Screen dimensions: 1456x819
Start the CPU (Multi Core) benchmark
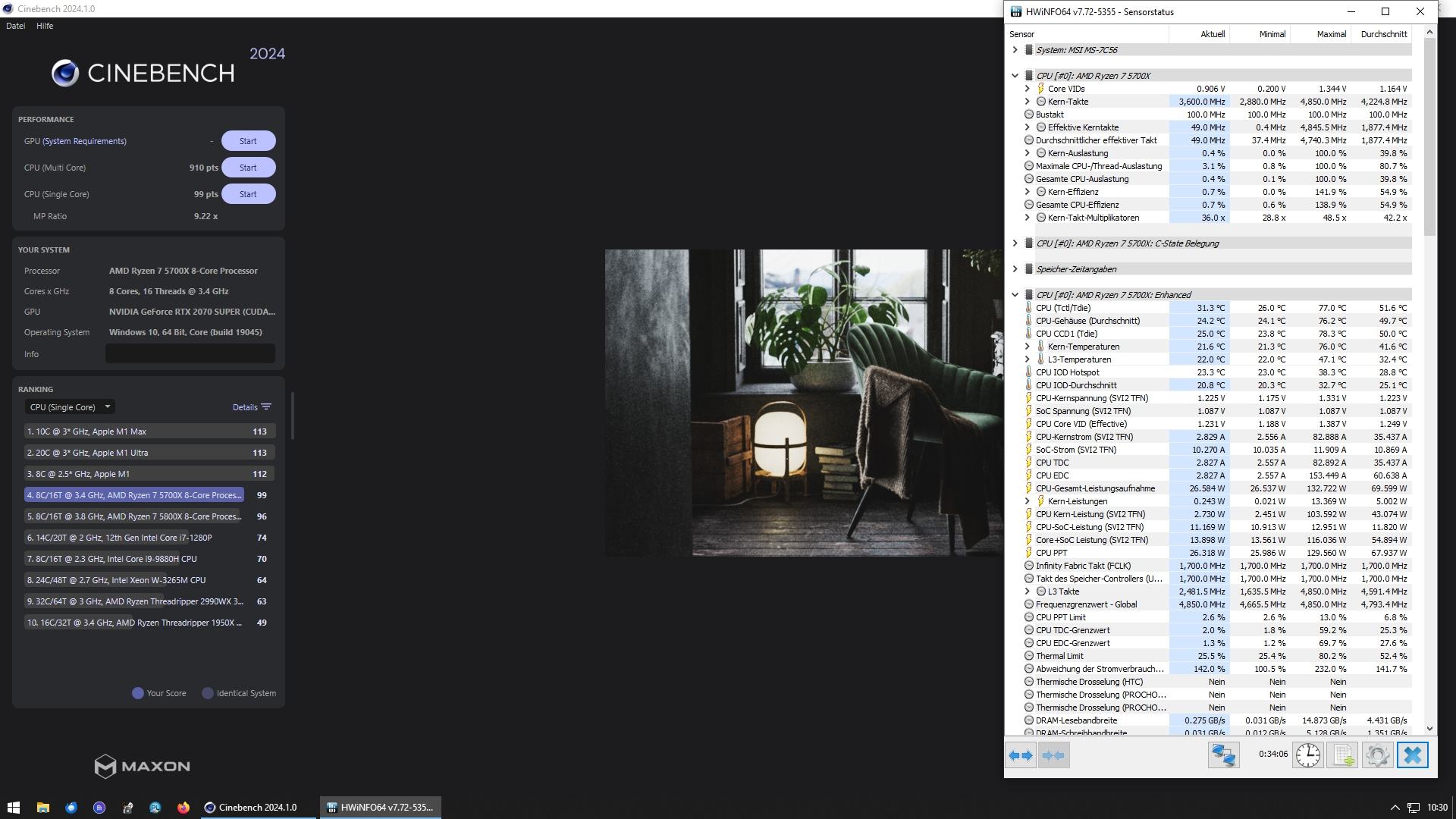[248, 168]
